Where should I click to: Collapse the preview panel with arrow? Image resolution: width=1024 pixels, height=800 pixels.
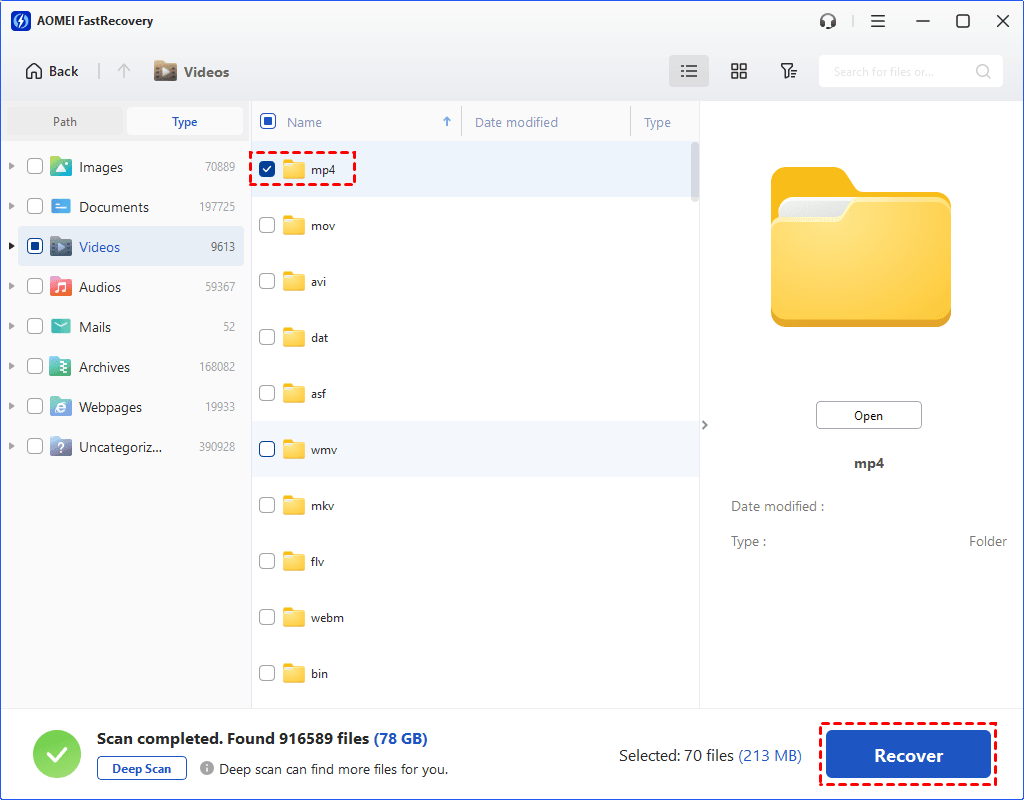click(705, 425)
